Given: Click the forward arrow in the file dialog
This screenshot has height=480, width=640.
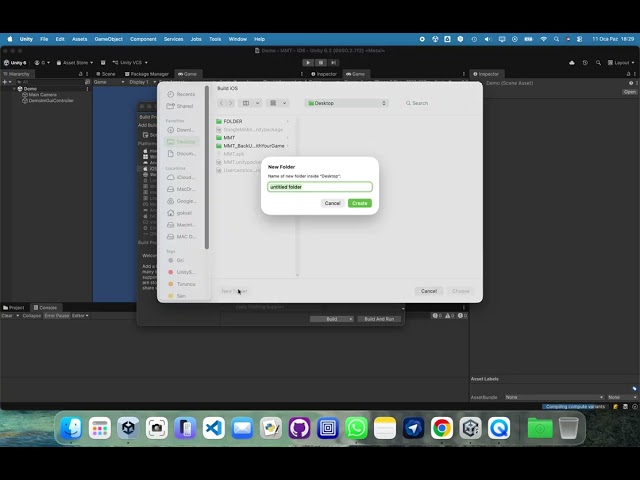Looking at the screenshot, I should click(x=231, y=103).
